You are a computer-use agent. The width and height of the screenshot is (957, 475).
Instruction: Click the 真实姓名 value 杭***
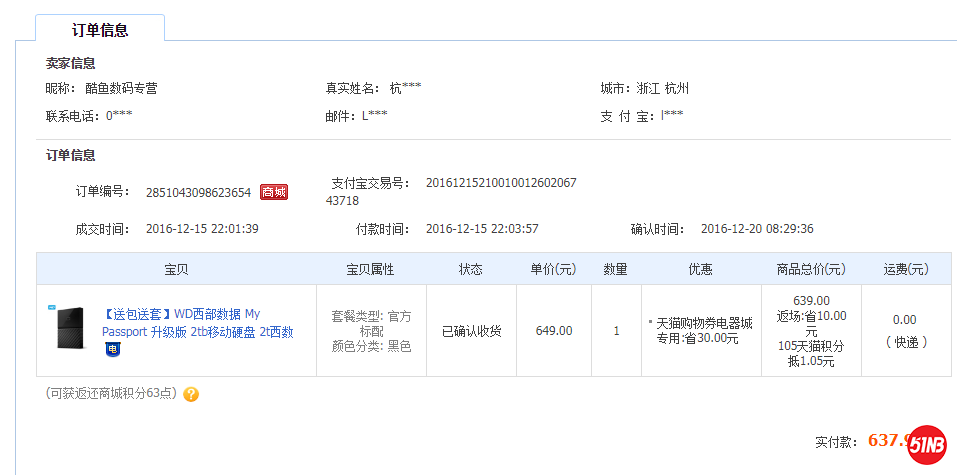coord(405,89)
